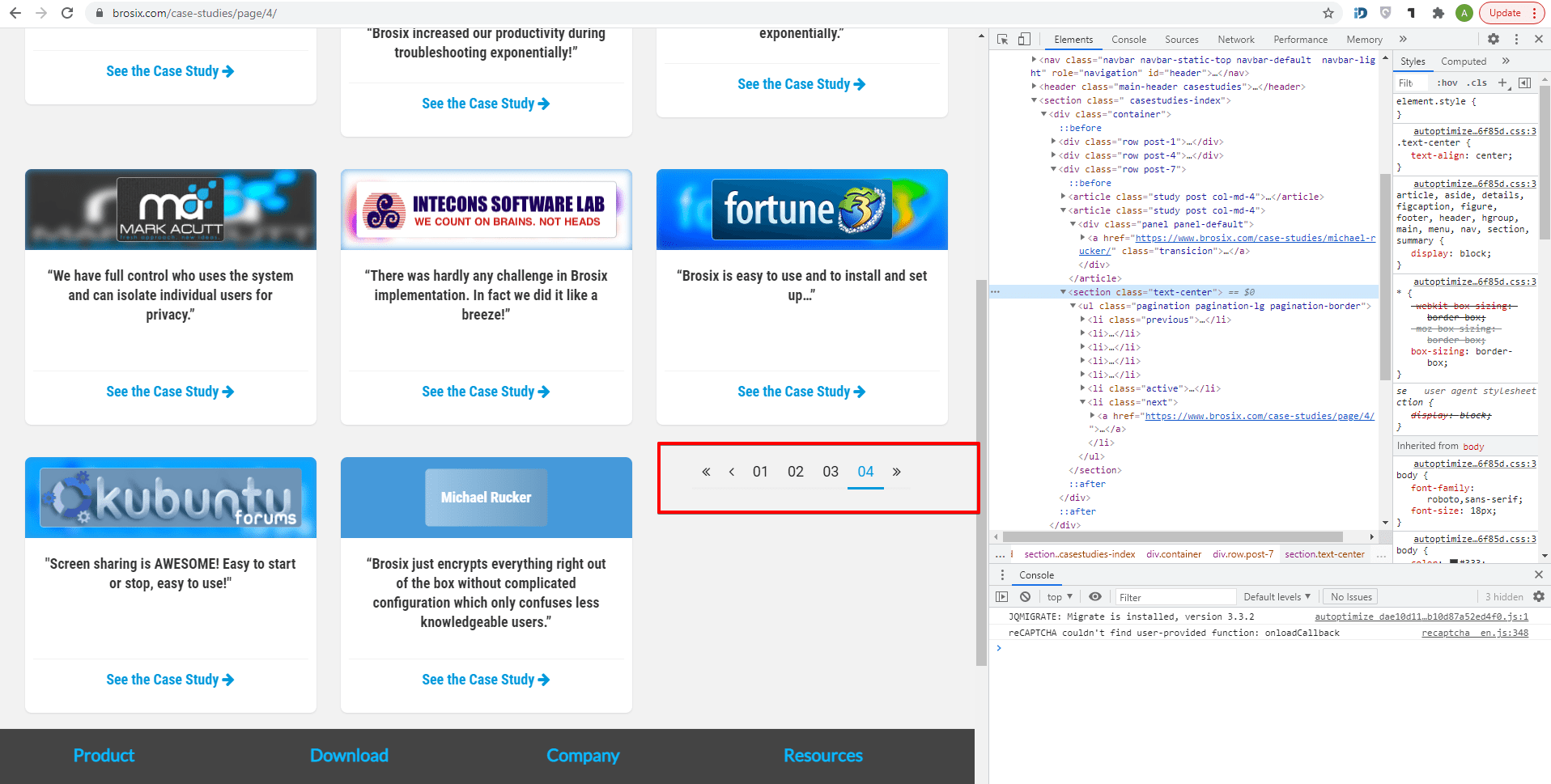
Task: Click the browser reload button
Action: click(67, 13)
